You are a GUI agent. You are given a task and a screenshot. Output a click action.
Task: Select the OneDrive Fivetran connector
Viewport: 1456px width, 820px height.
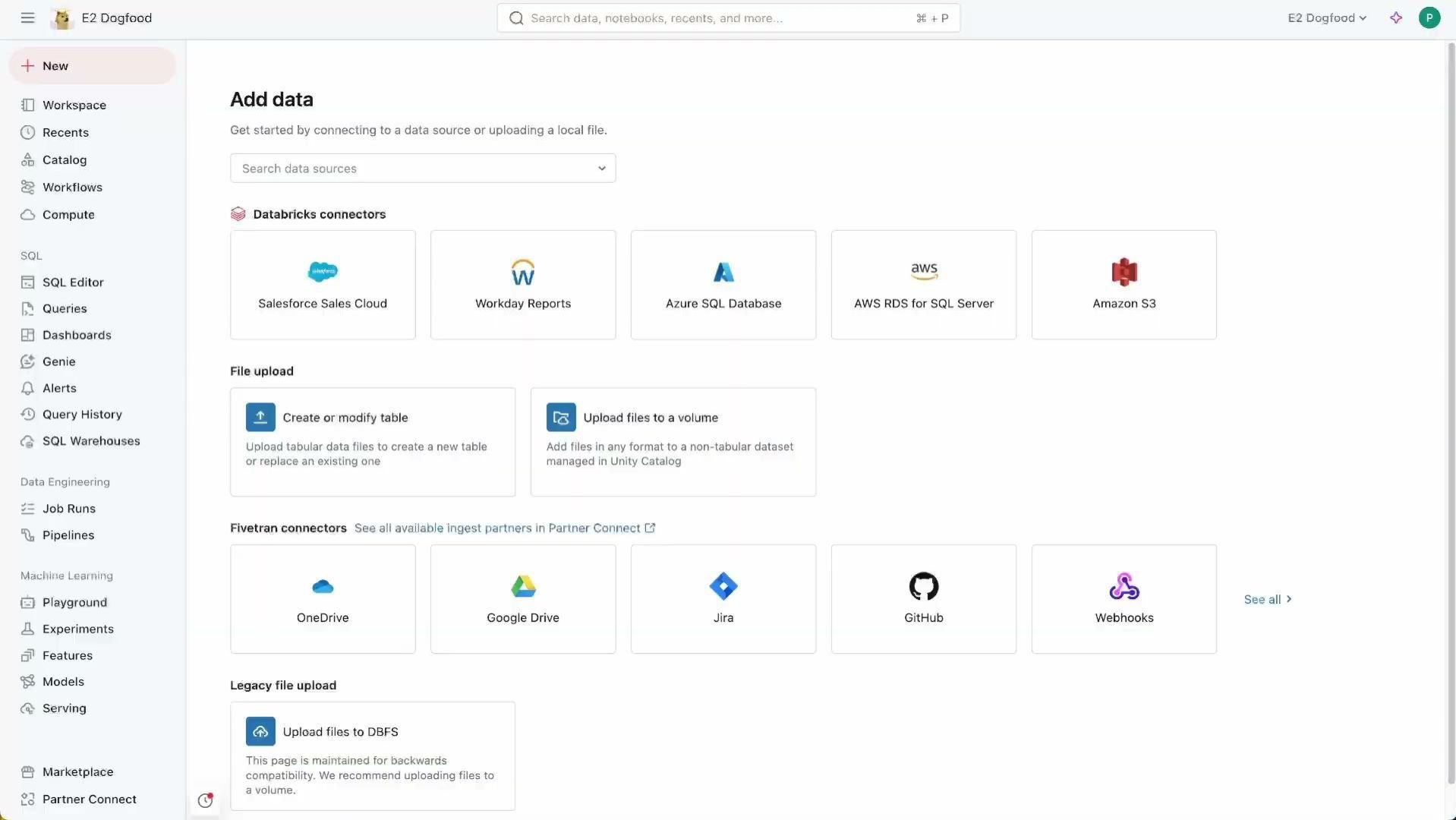point(323,599)
